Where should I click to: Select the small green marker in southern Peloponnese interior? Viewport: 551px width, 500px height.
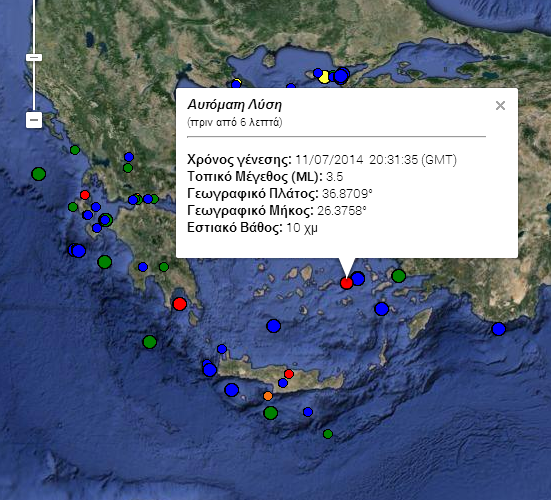click(164, 267)
